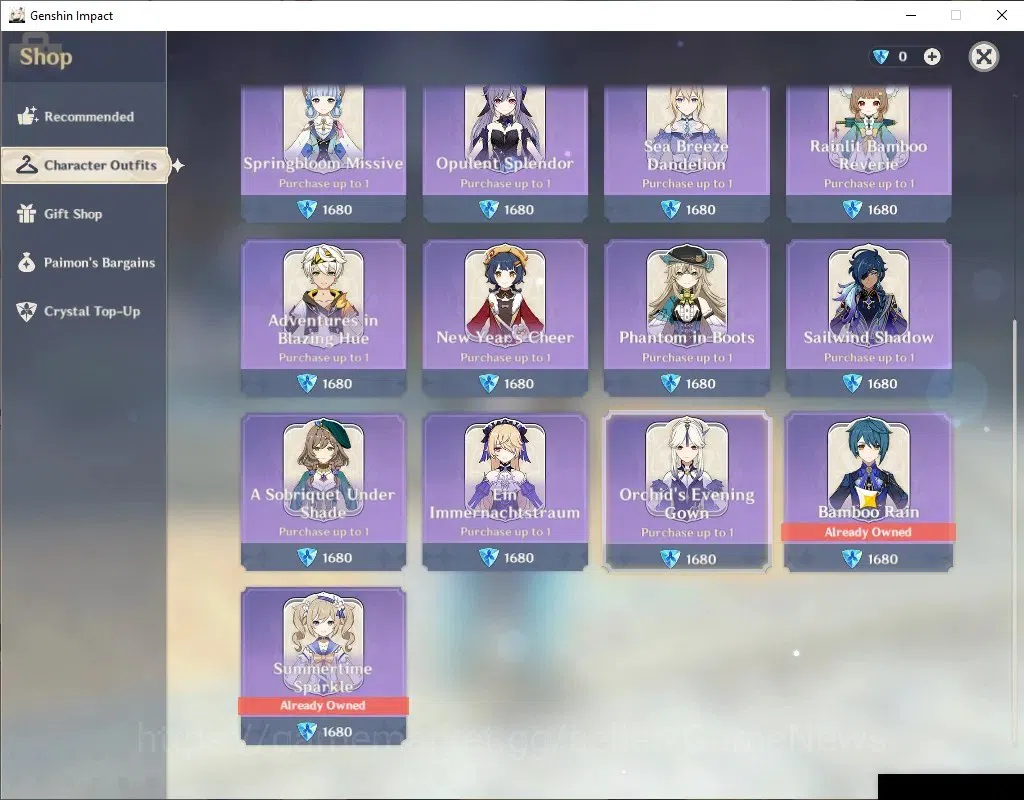Select the Orchid's Evening Gown outfit card
Screen dimensions: 1024x800
[x=687, y=492]
